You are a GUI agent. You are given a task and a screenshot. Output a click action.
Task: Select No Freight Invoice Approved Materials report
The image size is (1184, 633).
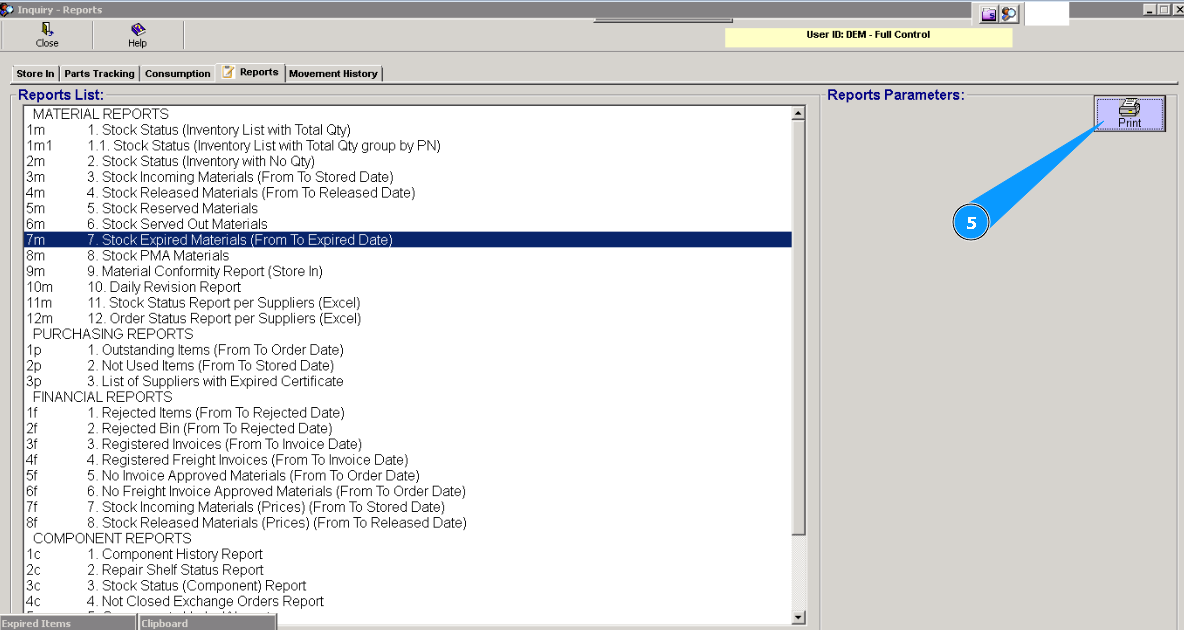(408, 491)
